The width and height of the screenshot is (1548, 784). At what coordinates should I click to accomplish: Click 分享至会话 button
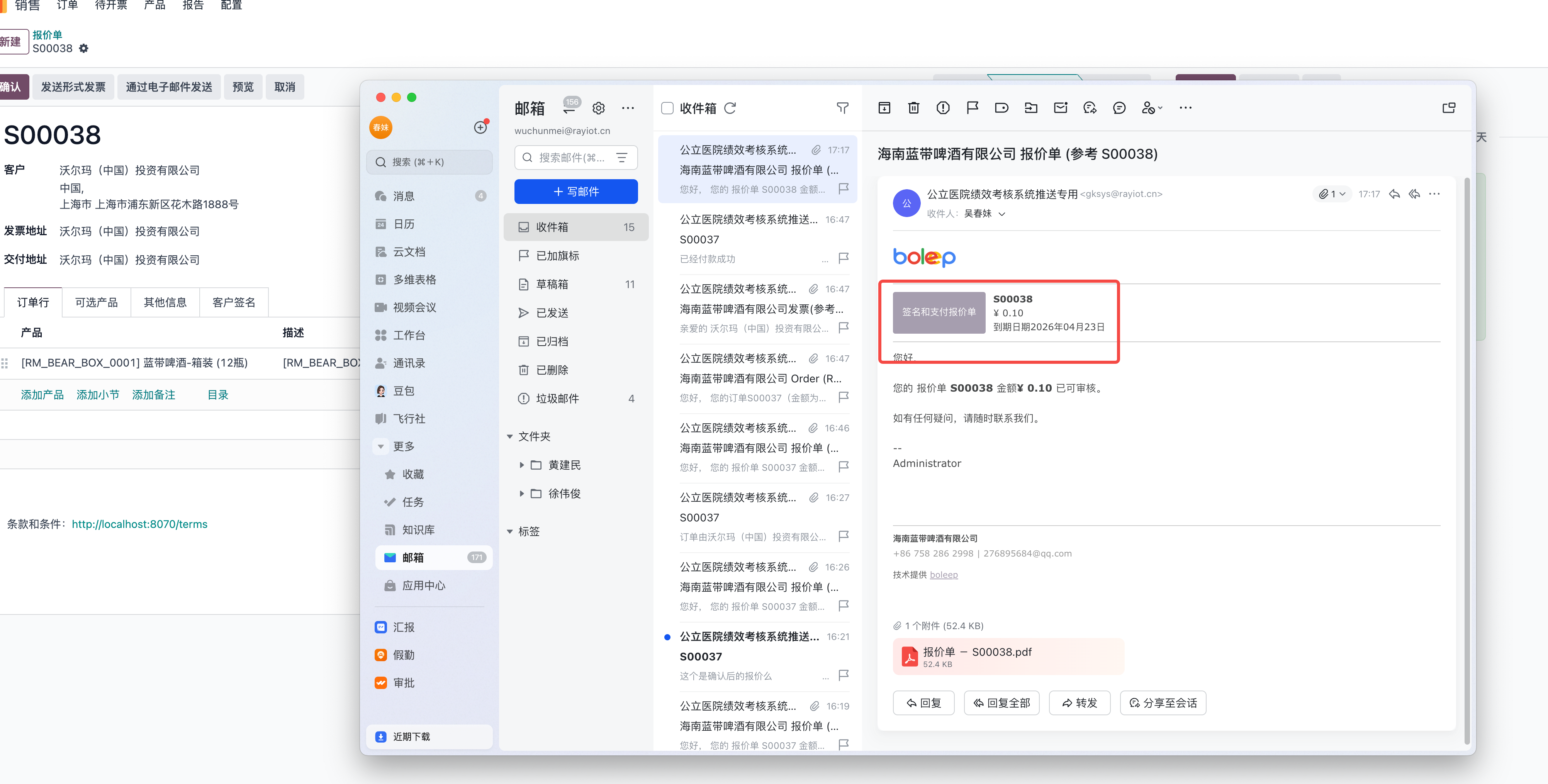1163,703
